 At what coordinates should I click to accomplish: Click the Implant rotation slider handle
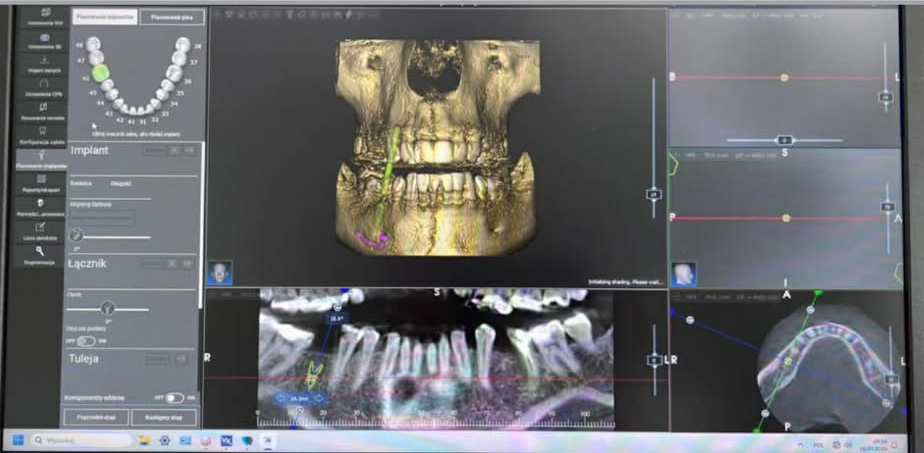click(77, 236)
